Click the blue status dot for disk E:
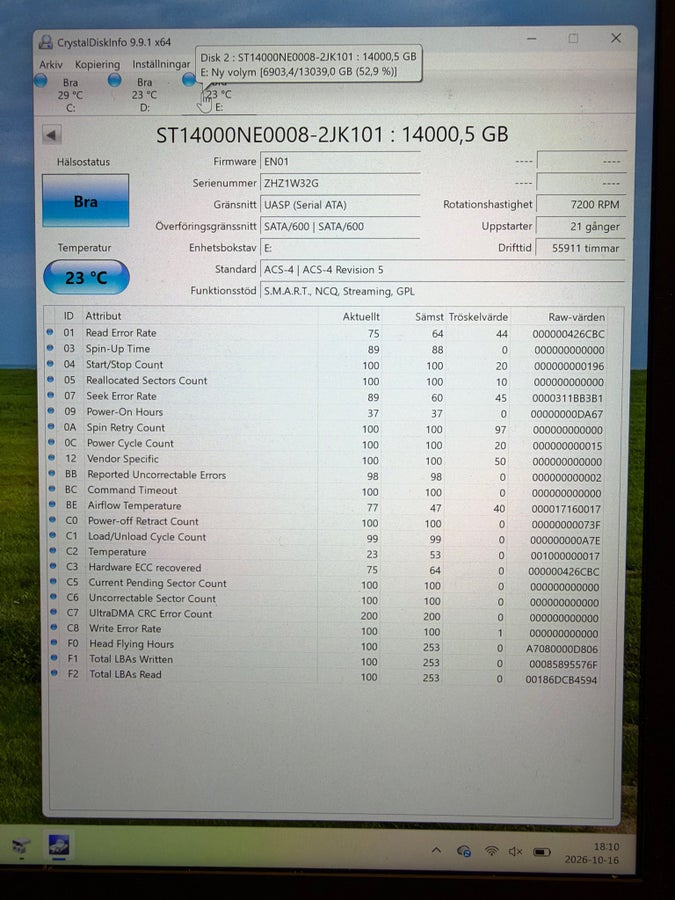 click(x=189, y=80)
